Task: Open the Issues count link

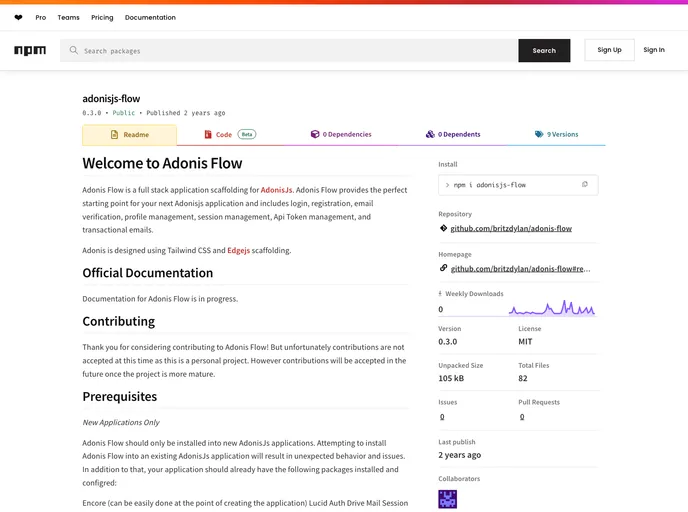Action: tap(442, 417)
